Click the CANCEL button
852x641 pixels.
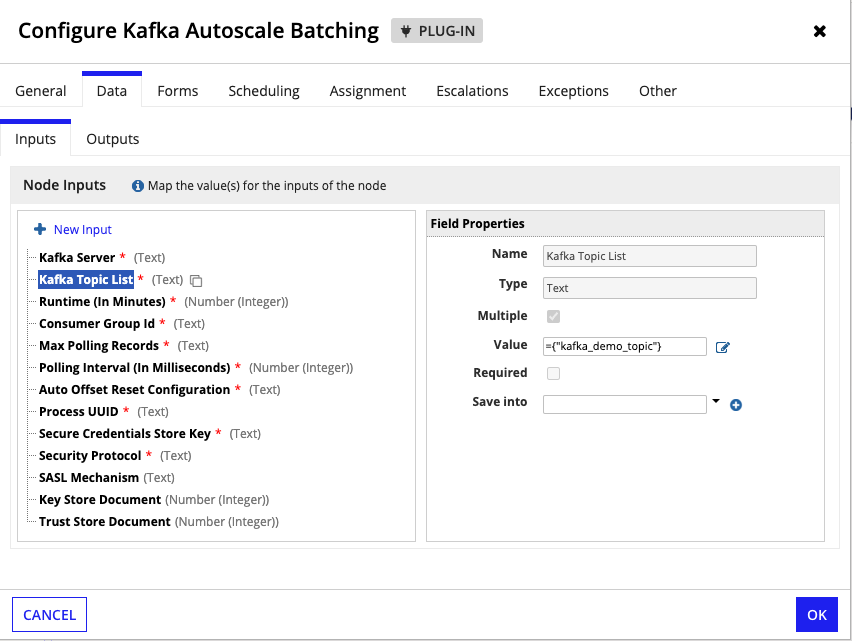(49, 614)
